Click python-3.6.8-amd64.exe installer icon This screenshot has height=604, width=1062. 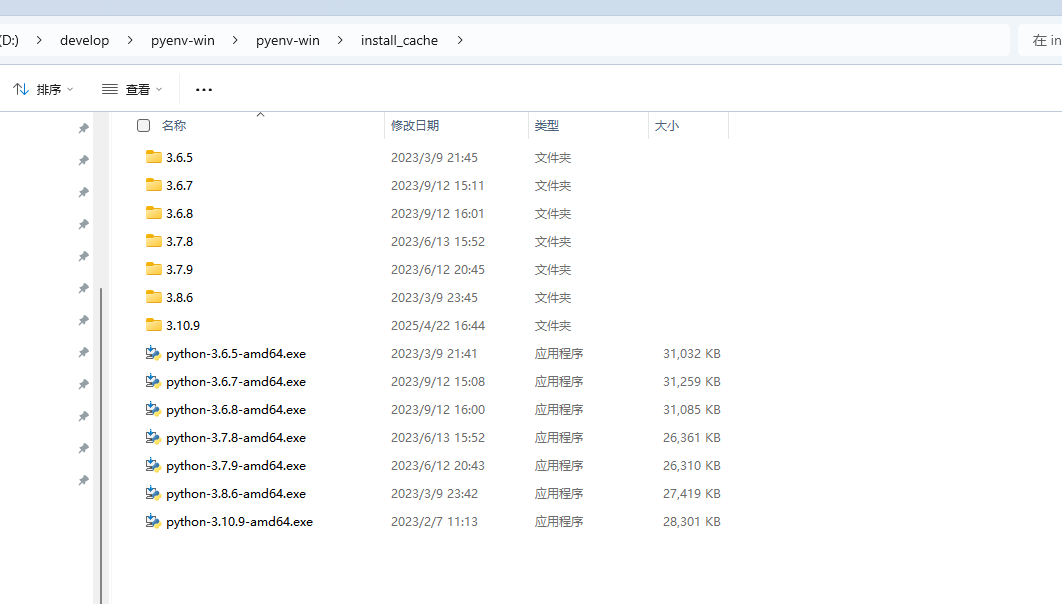[x=153, y=409]
